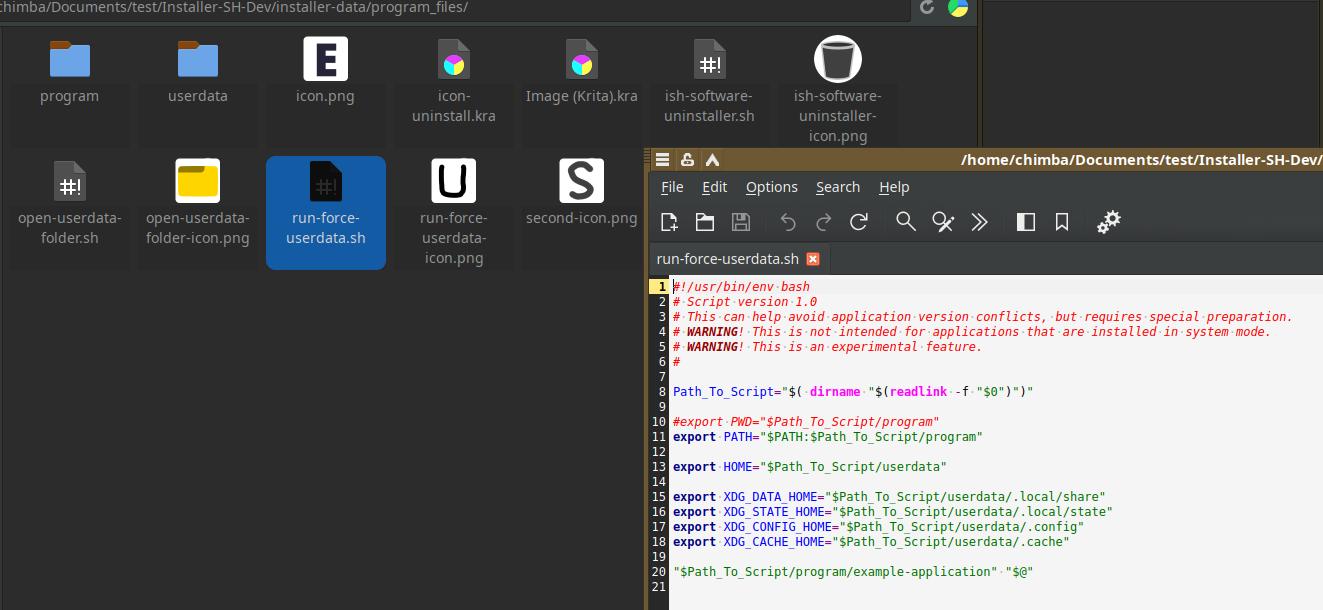Close the run-force-userdata.sh tab
This screenshot has width=1323, height=610.
point(813,259)
